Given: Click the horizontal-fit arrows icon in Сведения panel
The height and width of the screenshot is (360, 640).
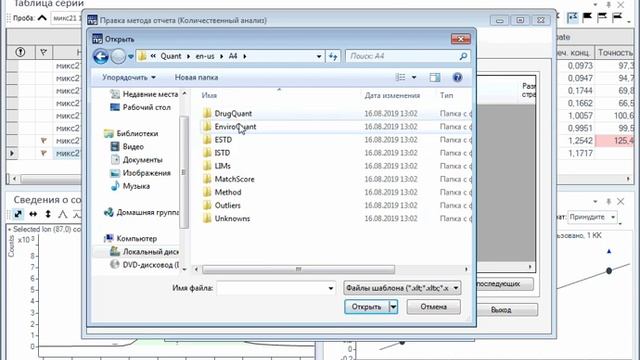Looking at the screenshot, I should pos(33,214).
